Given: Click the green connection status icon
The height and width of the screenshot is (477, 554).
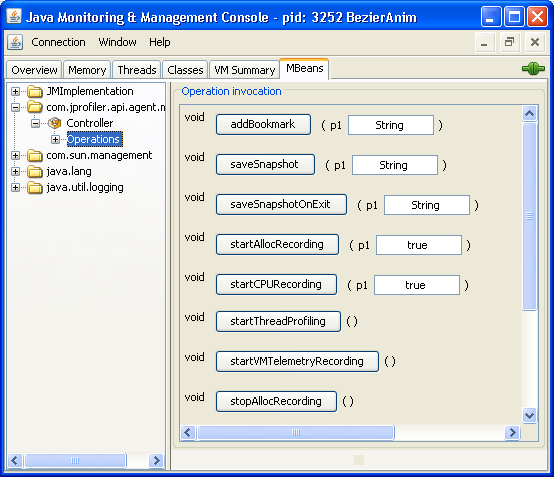Looking at the screenshot, I should [x=533, y=68].
